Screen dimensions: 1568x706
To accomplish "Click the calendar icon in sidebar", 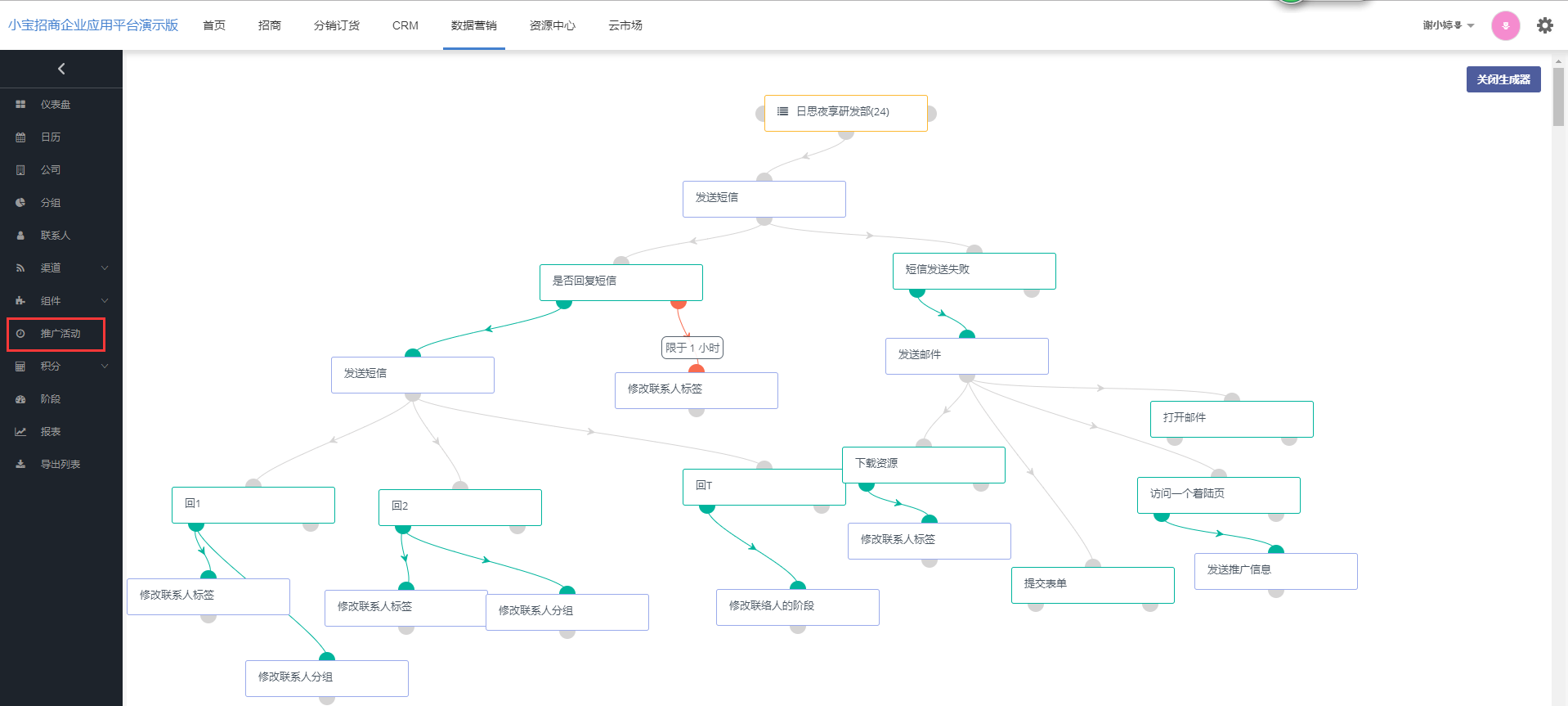I will (20, 137).
